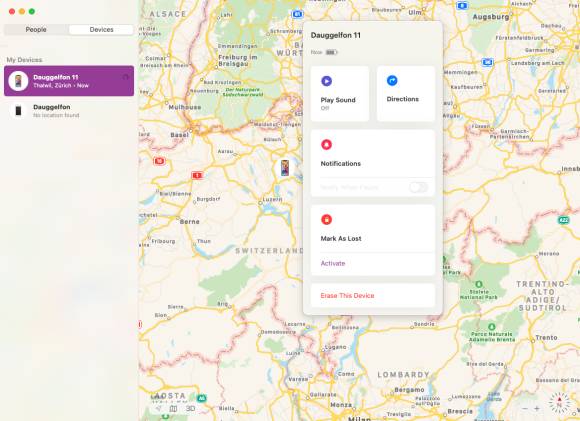This screenshot has height=421, width=580.
Task: Open the map mode icon
Action: coord(173,408)
